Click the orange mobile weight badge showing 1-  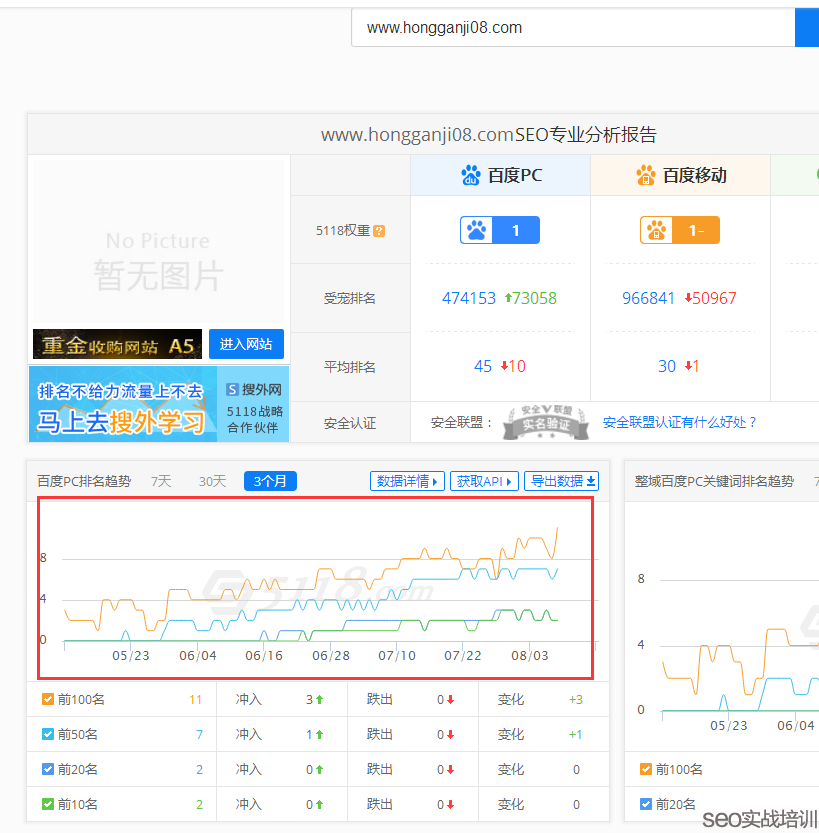[x=679, y=229]
